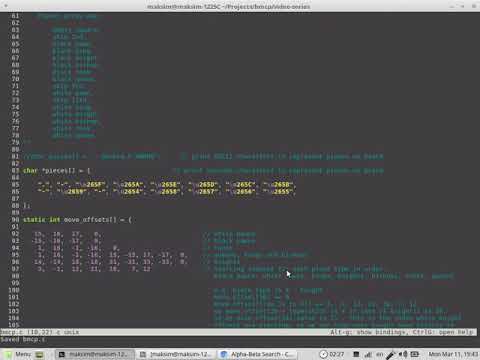Click the 'bmcp.c' file name in status bar

pyautogui.click(x=11, y=332)
